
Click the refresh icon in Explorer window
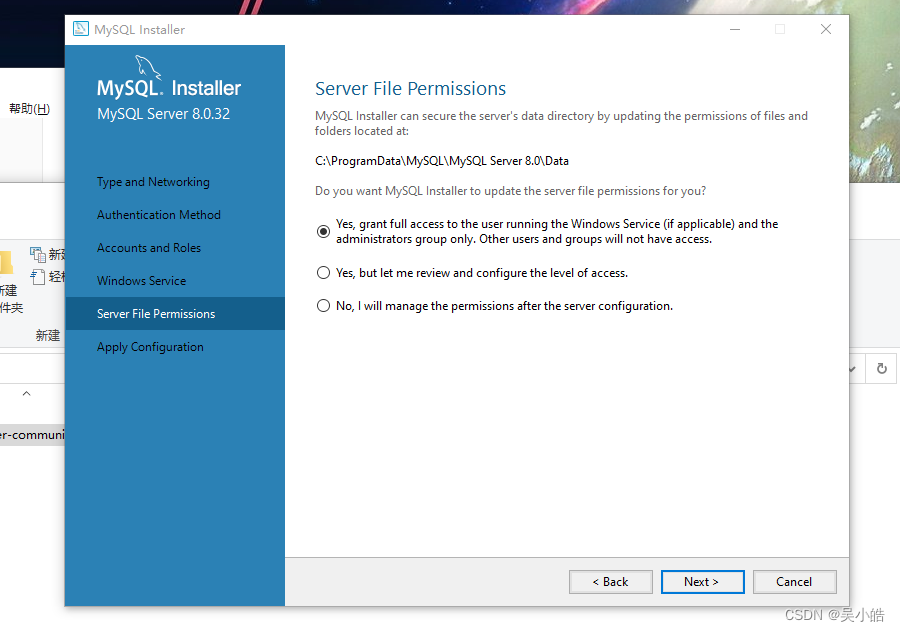coord(882,369)
